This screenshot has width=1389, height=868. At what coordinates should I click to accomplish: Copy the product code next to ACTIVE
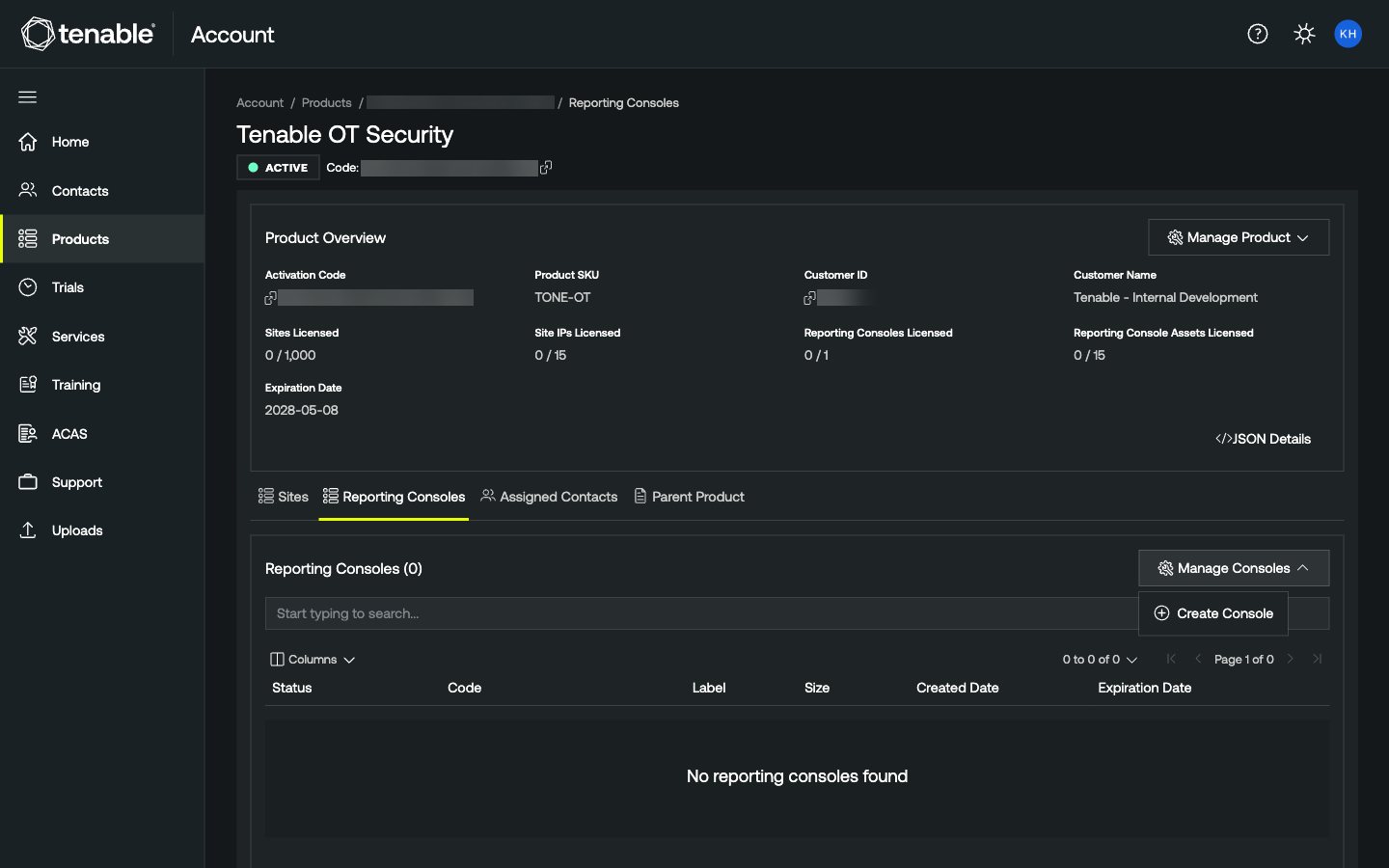[546, 168]
